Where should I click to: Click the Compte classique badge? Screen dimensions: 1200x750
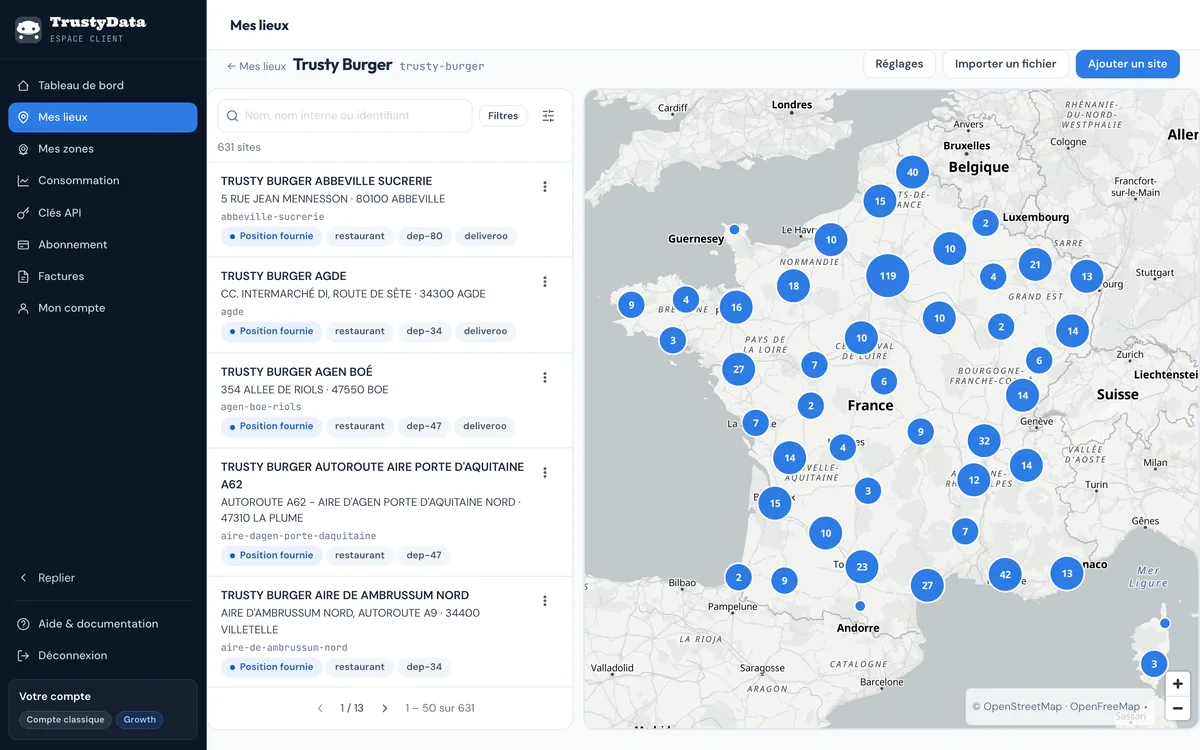(x=65, y=720)
